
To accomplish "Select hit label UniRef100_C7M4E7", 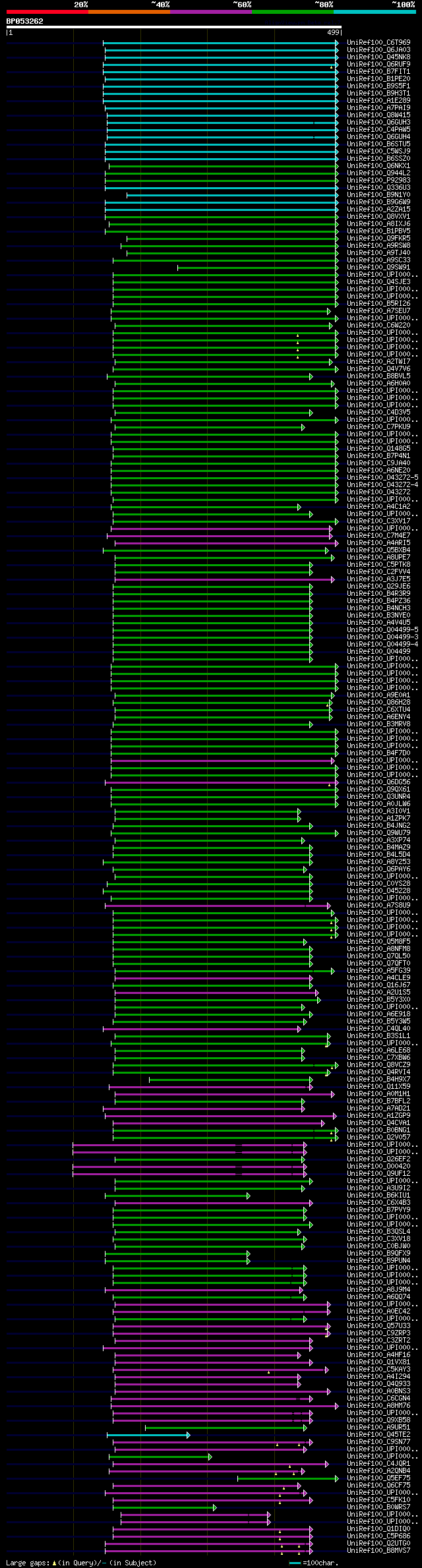I will (x=378, y=535).
